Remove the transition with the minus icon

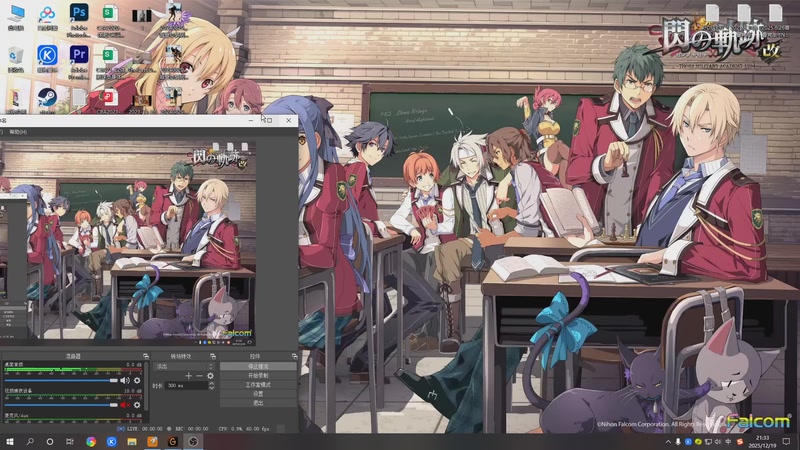point(199,376)
